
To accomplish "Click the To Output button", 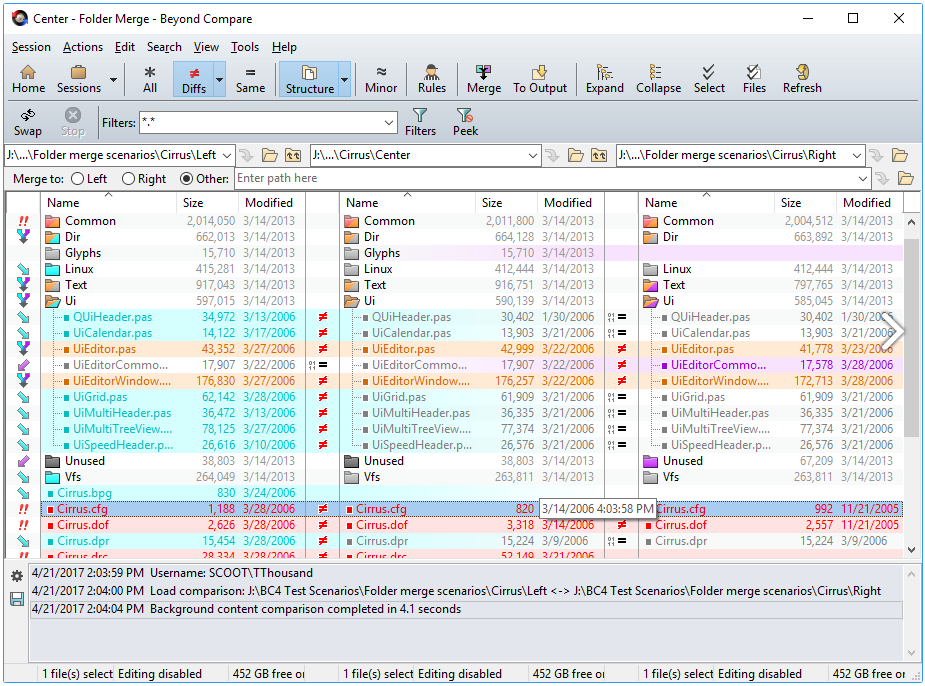I will pyautogui.click(x=540, y=78).
